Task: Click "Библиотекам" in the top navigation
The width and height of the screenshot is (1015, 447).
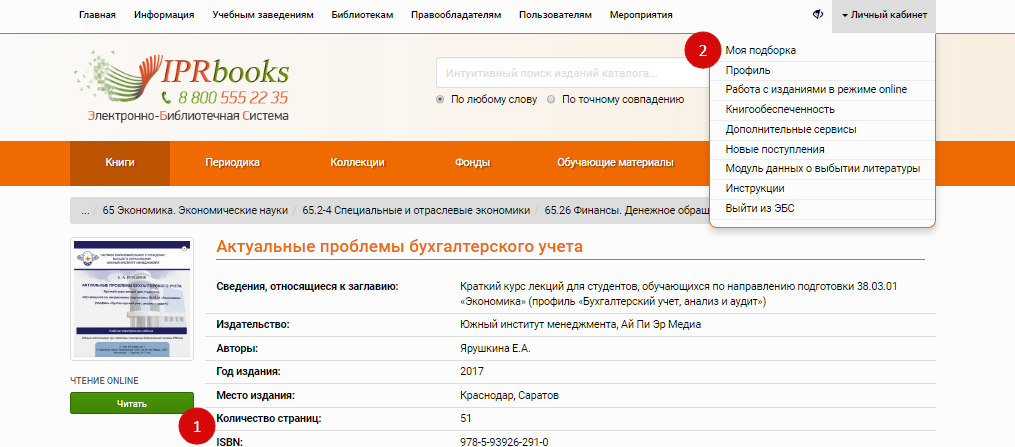Action: click(362, 16)
